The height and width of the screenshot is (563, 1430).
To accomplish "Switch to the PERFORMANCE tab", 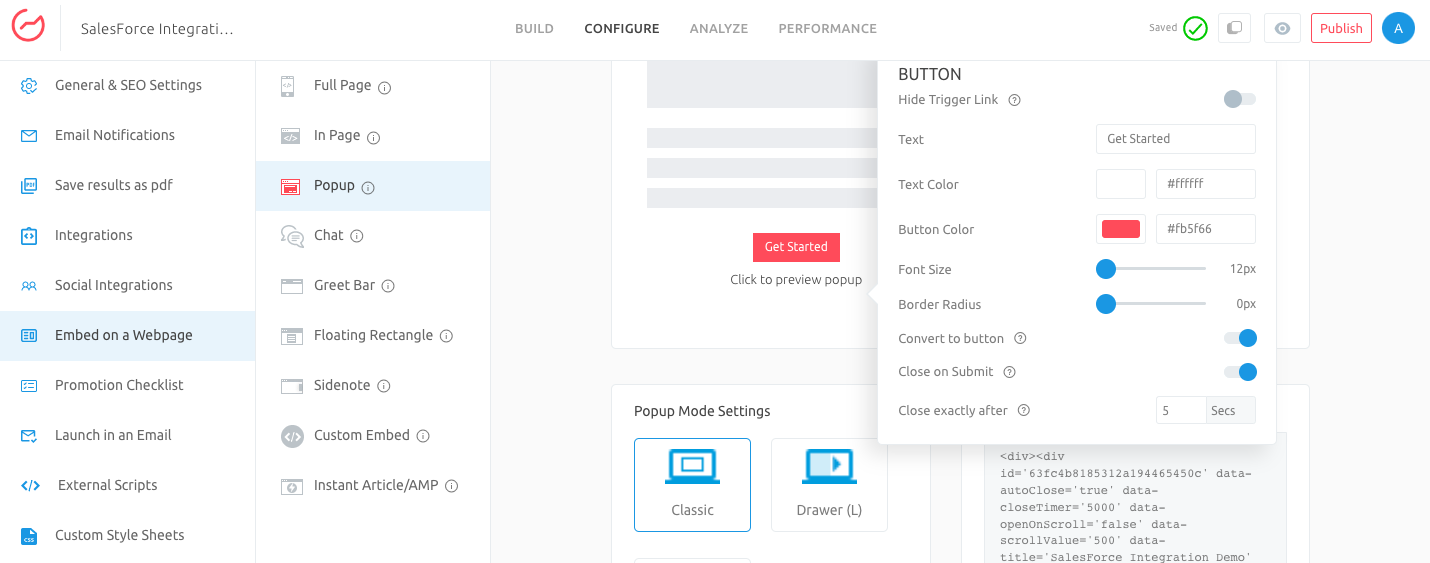I will point(828,29).
